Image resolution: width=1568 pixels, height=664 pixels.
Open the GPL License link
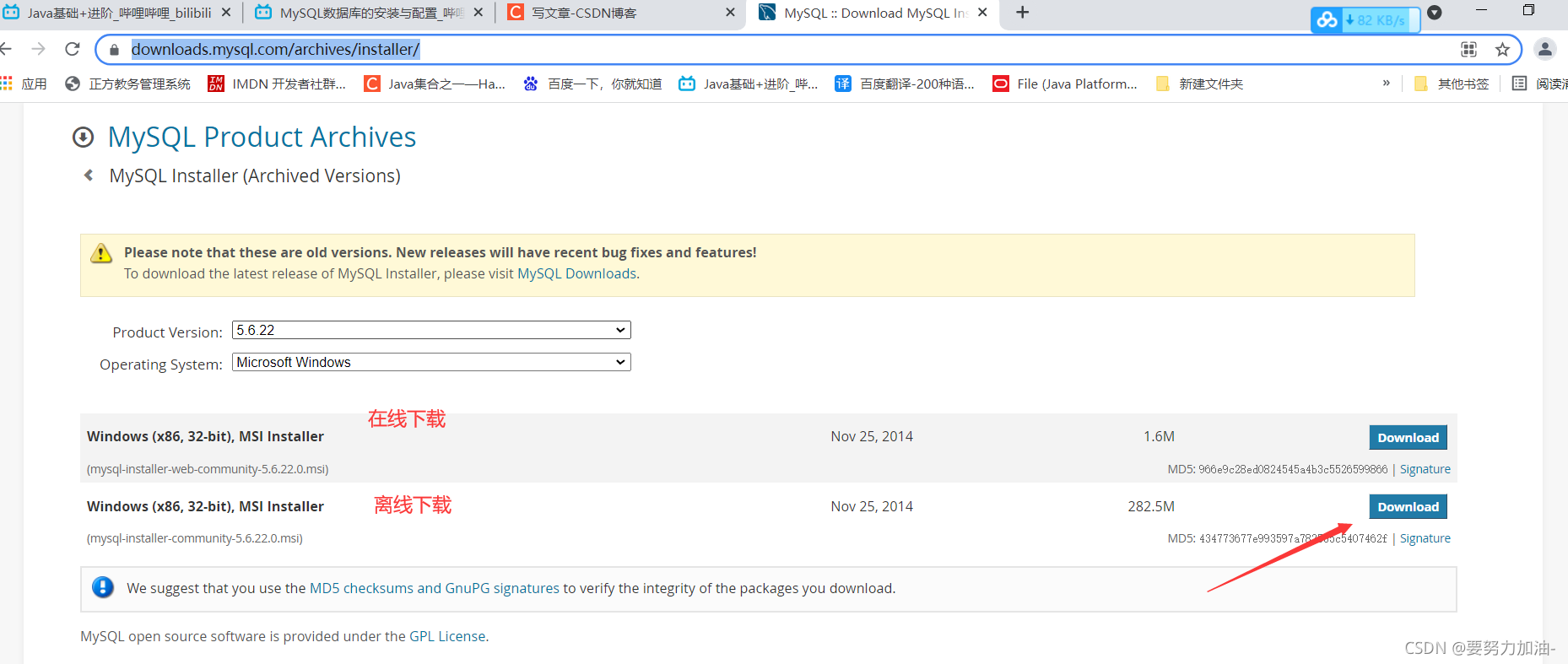[x=447, y=636]
